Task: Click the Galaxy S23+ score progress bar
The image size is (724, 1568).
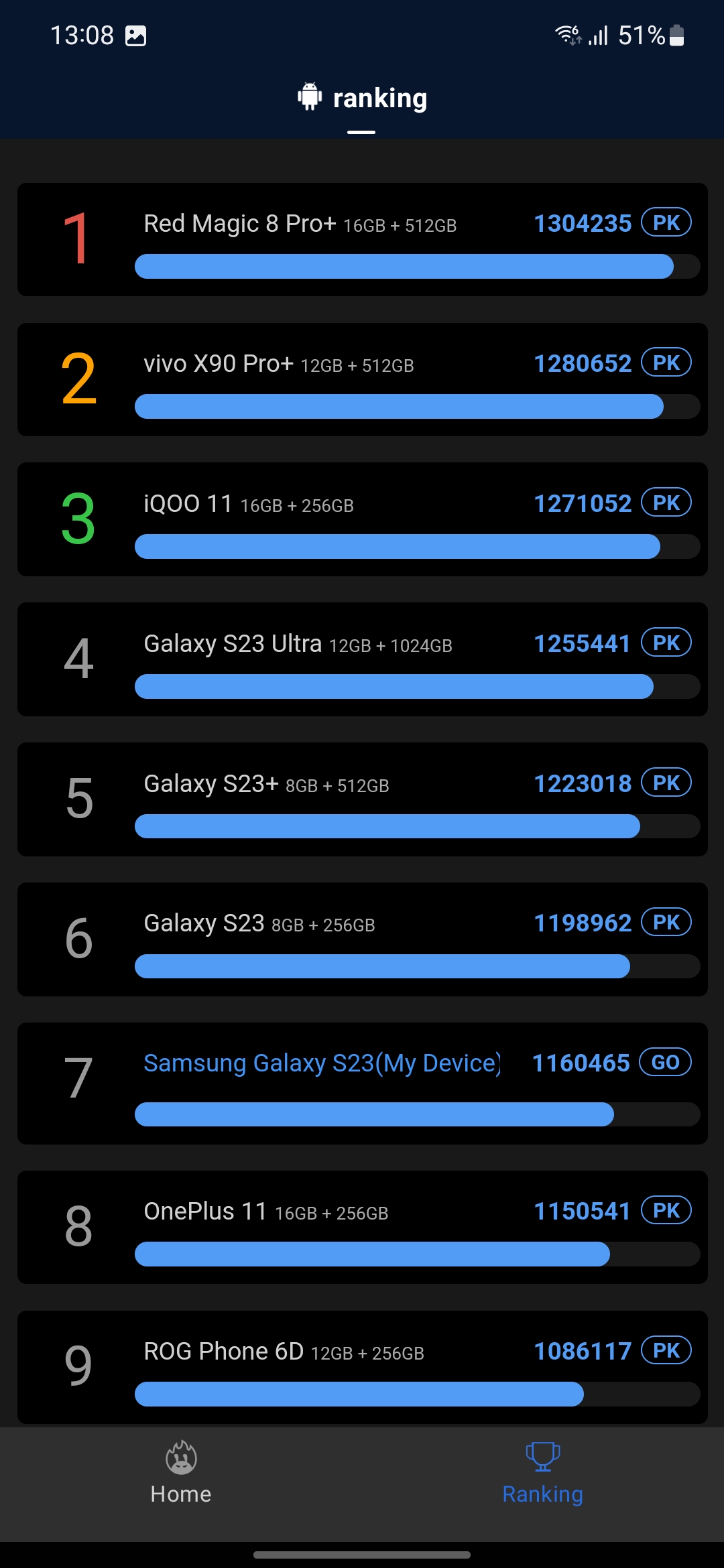Action: point(387,826)
